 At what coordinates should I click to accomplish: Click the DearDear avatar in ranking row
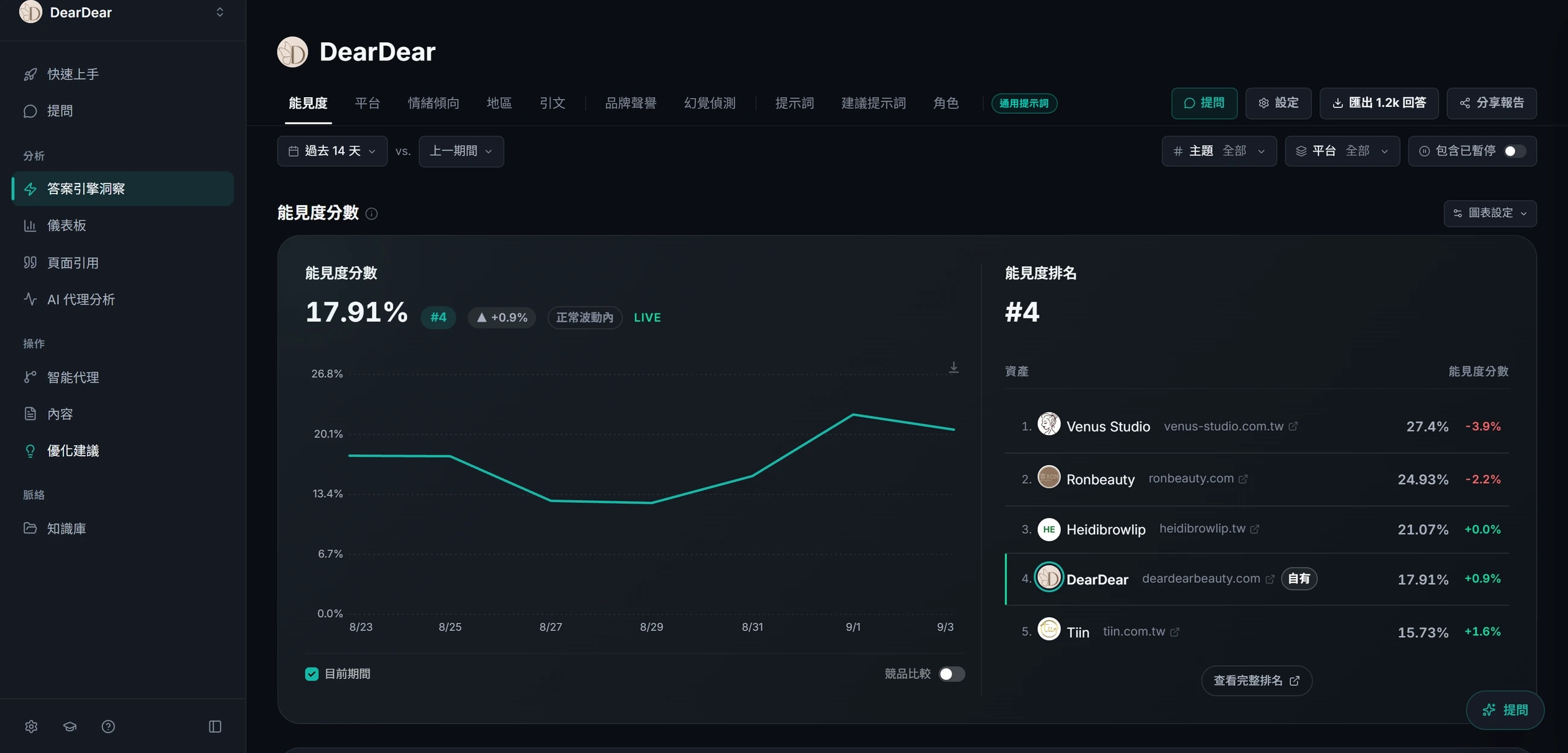1048,577
